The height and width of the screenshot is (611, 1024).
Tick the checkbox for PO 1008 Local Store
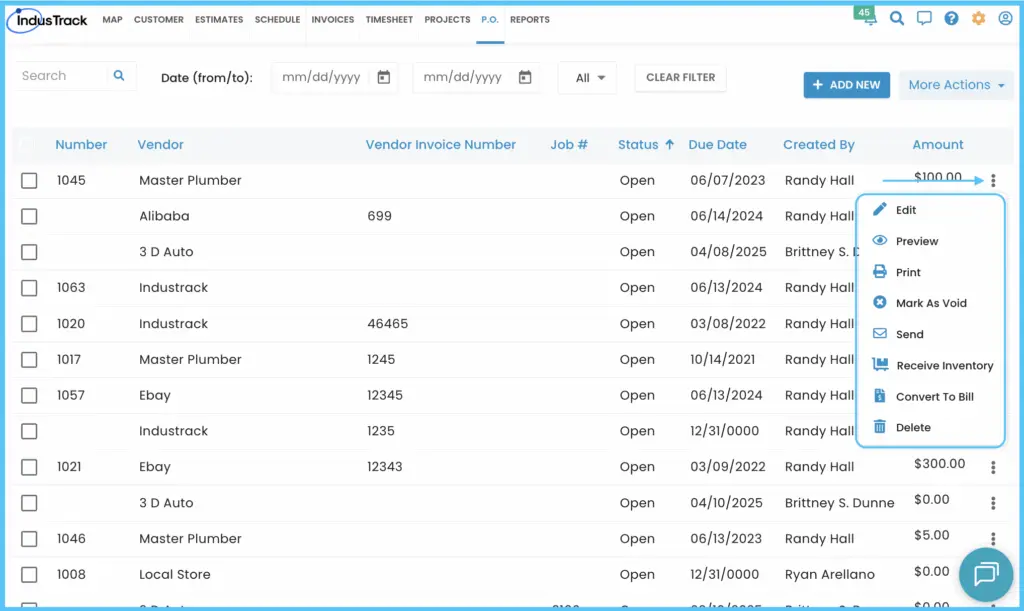pyautogui.click(x=29, y=574)
